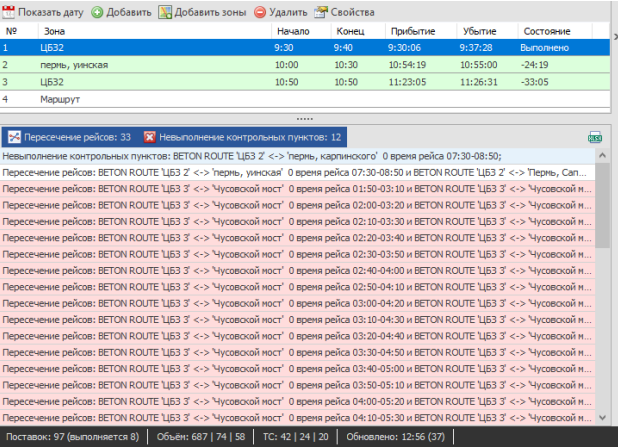
Task: Toggle Невыполнение контрольных пунктов: 12 filter
Action: click(x=250, y=136)
